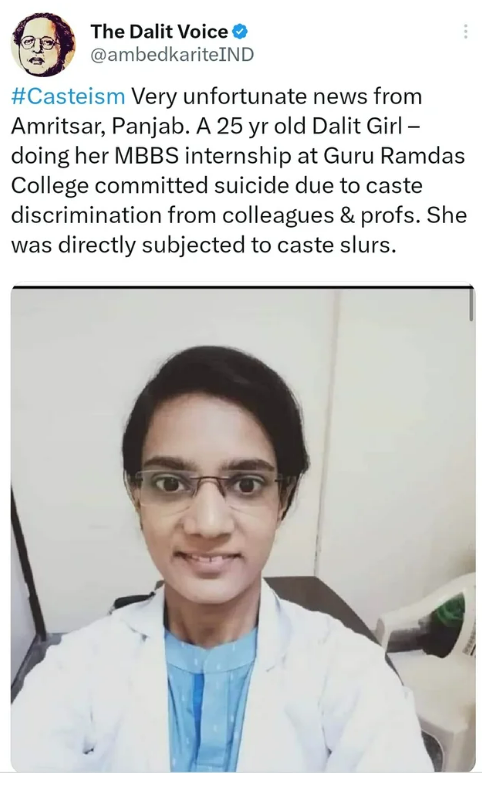Click "Guru Ramdas" in the tweet text
Screen dimensions: 482x790
coord(394,155)
